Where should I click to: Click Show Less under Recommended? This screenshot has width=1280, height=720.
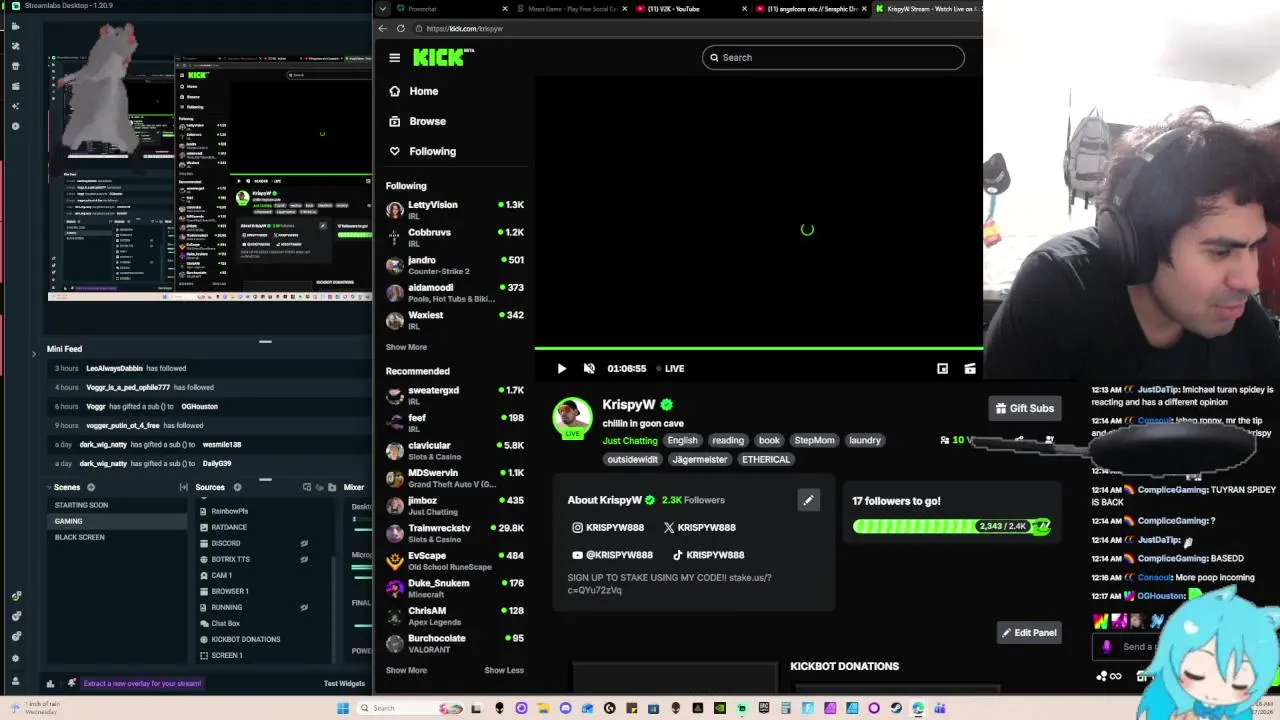point(504,670)
